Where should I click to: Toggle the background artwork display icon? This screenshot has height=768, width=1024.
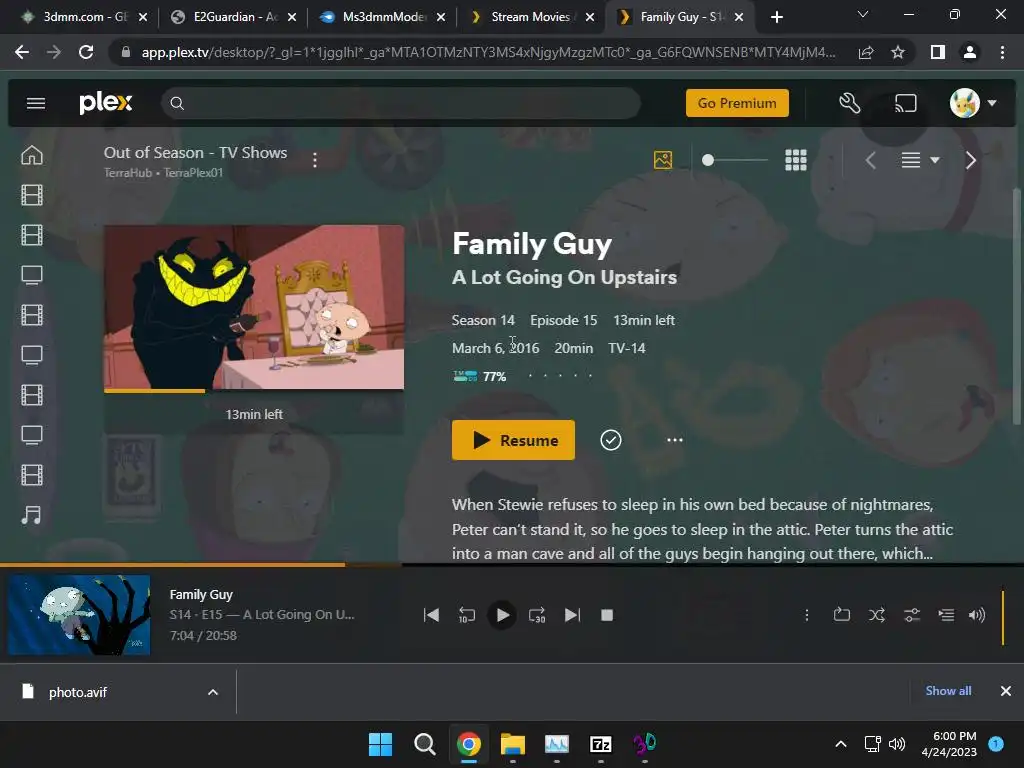[663, 160]
